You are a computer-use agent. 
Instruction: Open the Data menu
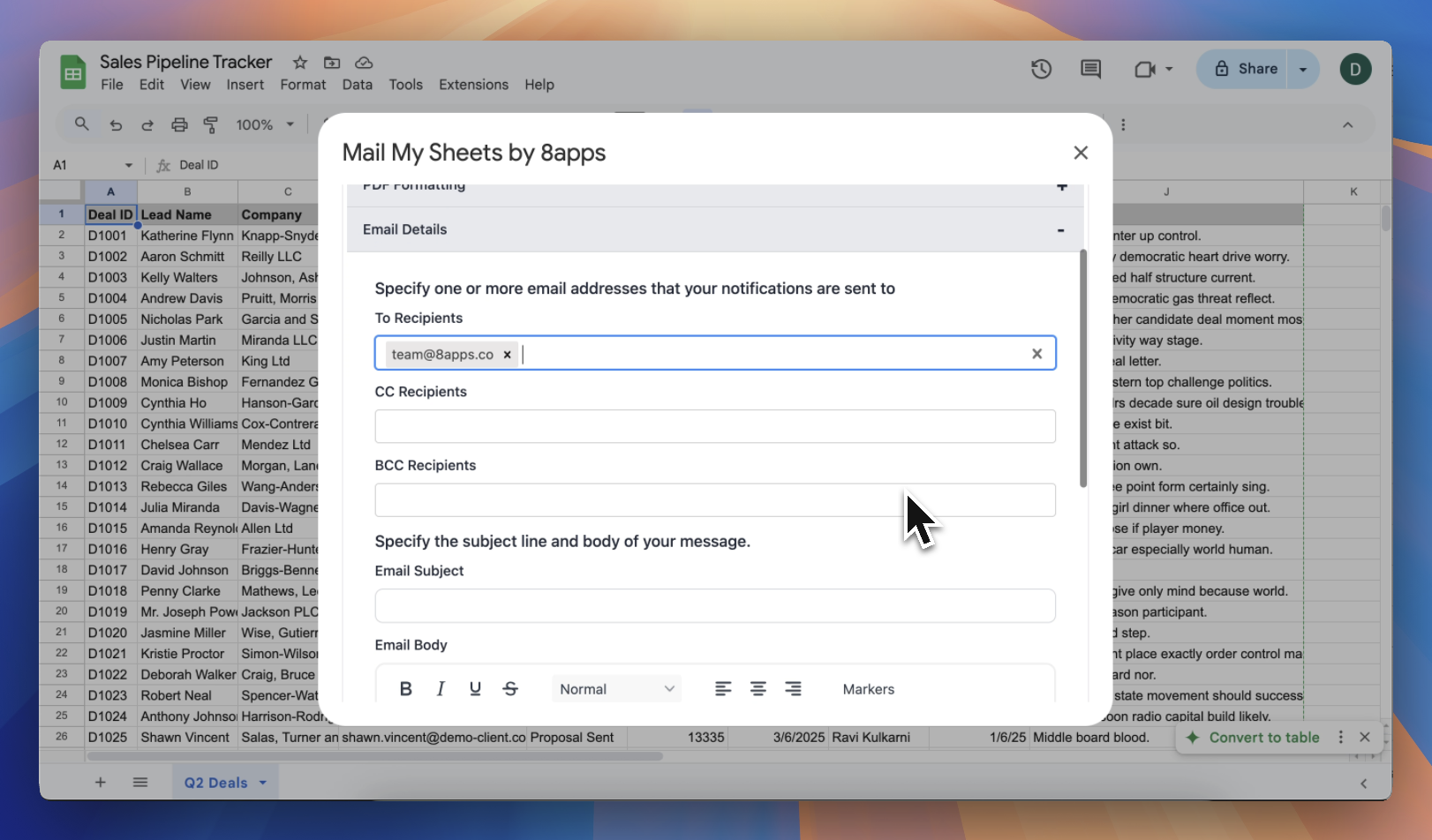[358, 85]
